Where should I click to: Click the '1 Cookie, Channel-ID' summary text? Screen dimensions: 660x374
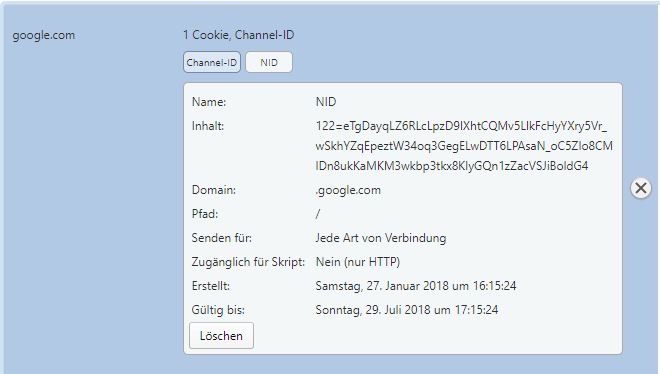tap(239, 35)
